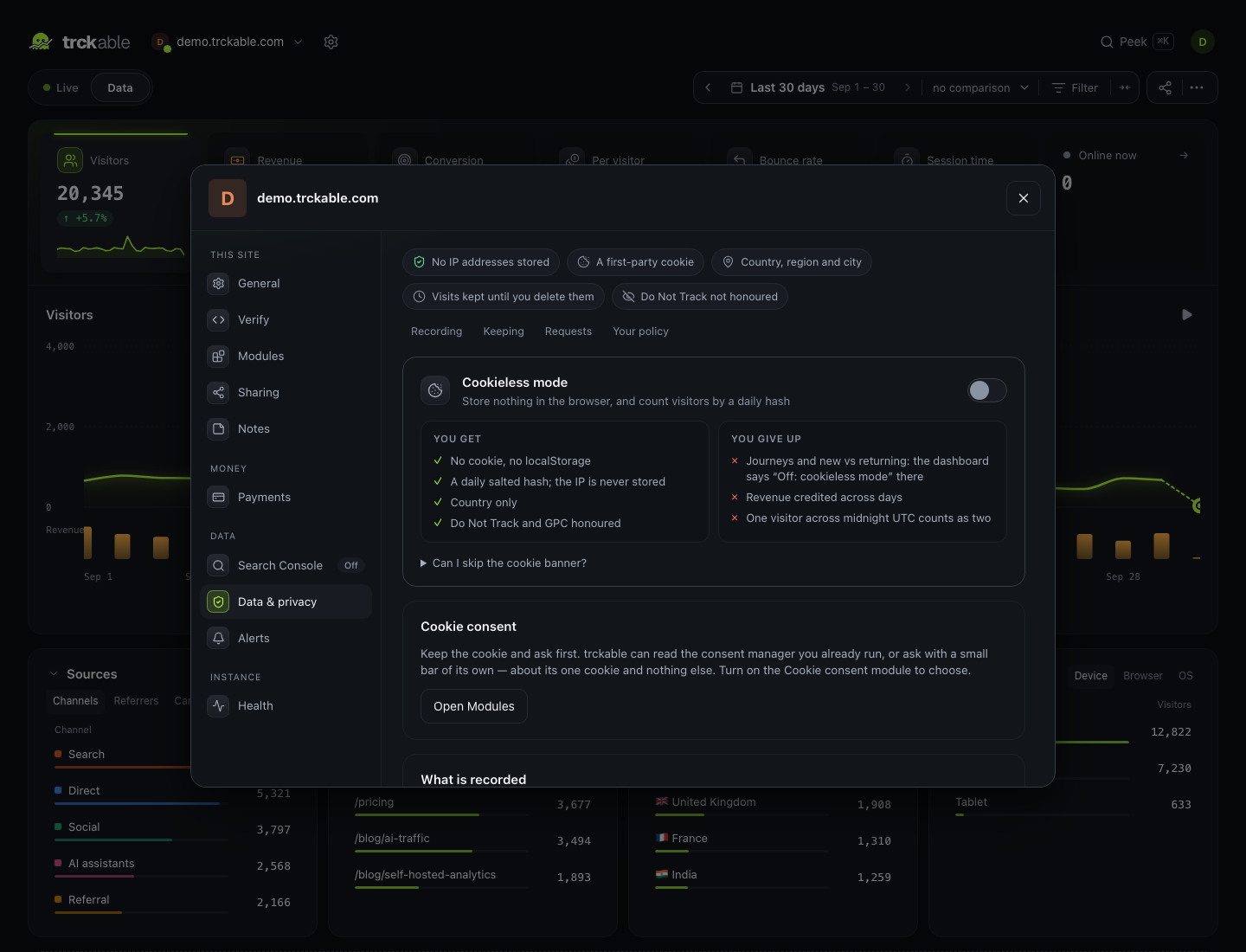Go to next date range arrow
The image size is (1246, 952).
click(x=907, y=87)
